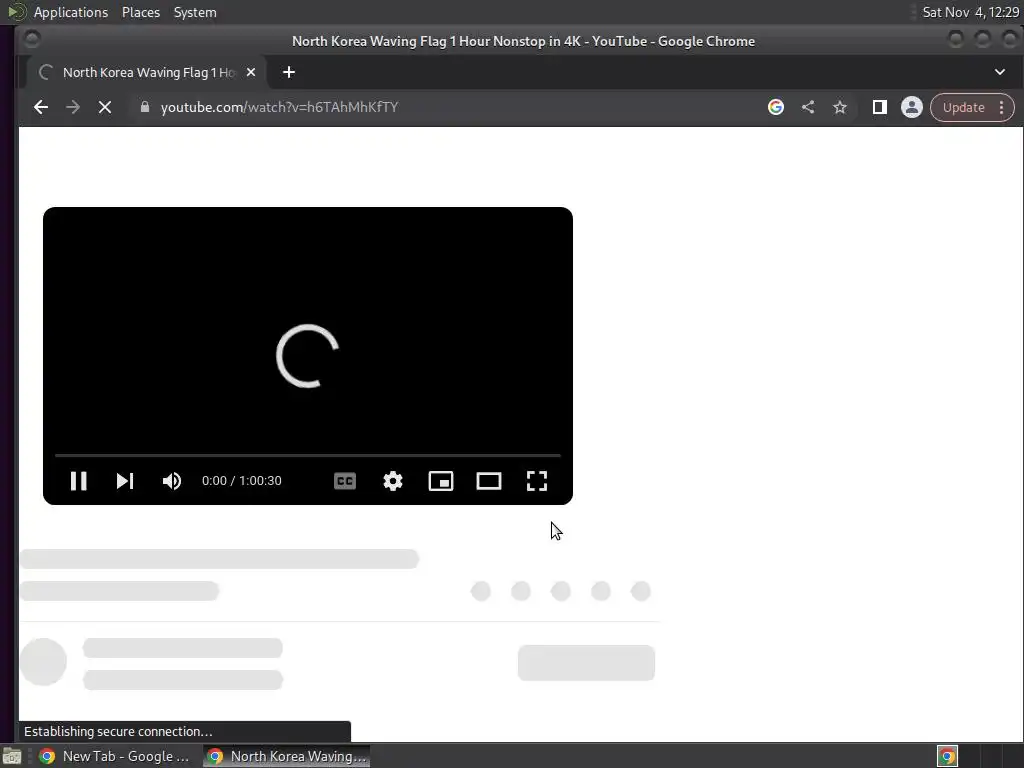Bookmark this tab with star

[840, 107]
